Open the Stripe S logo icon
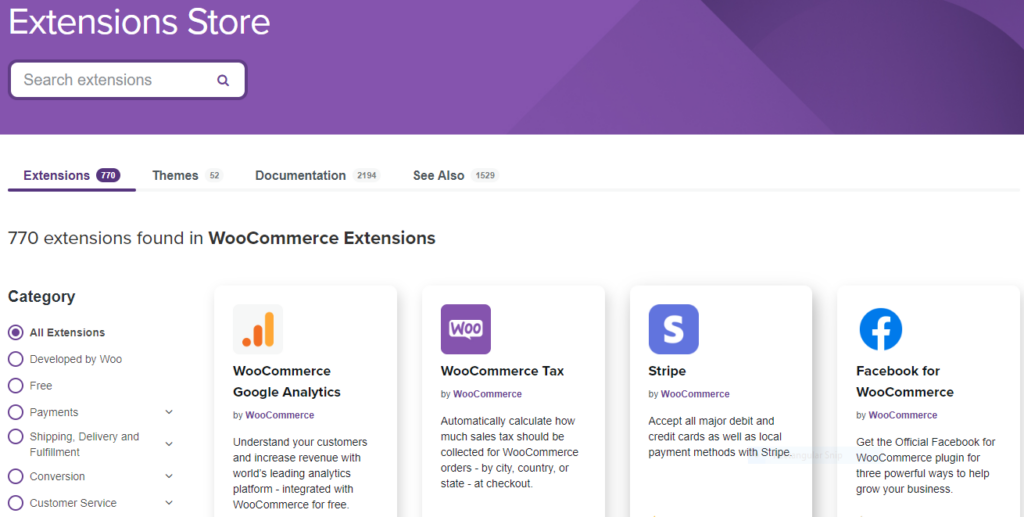The width and height of the screenshot is (1024, 517). (673, 329)
